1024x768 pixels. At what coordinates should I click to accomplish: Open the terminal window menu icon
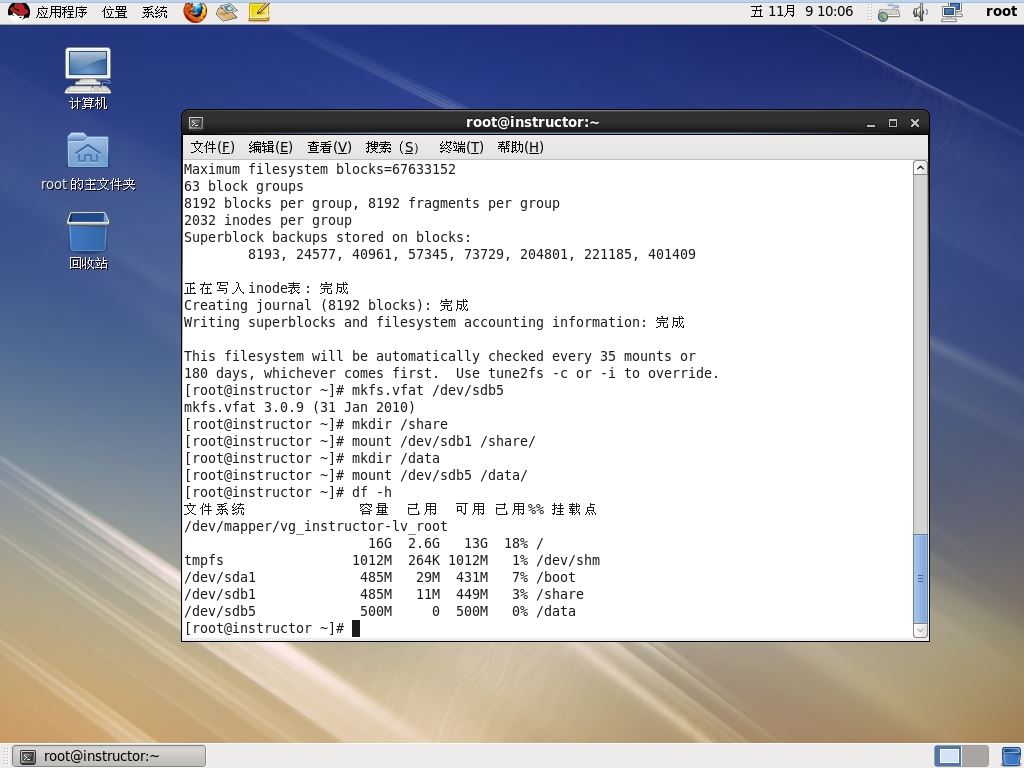(196, 123)
